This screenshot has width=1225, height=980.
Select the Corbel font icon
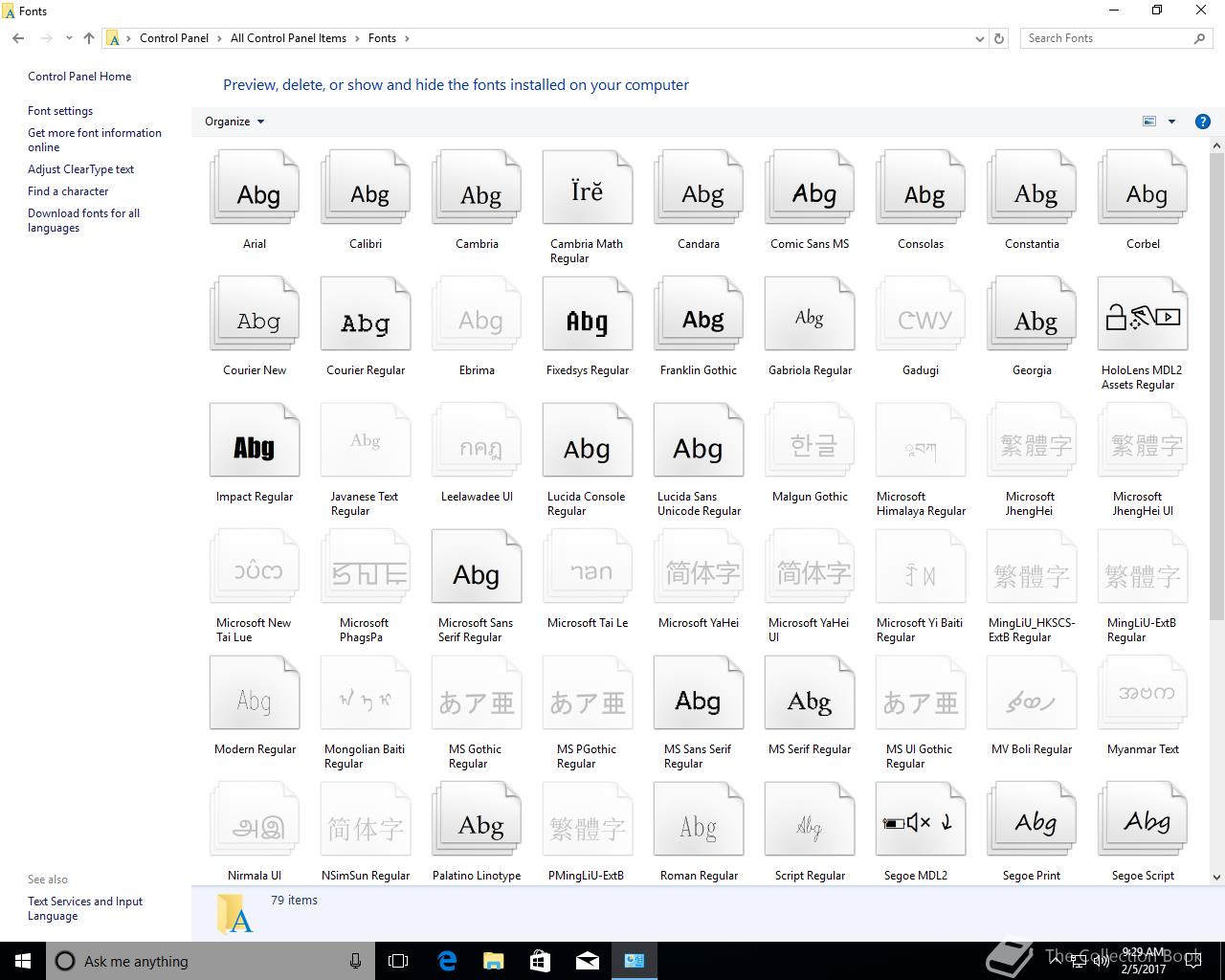point(1143,188)
